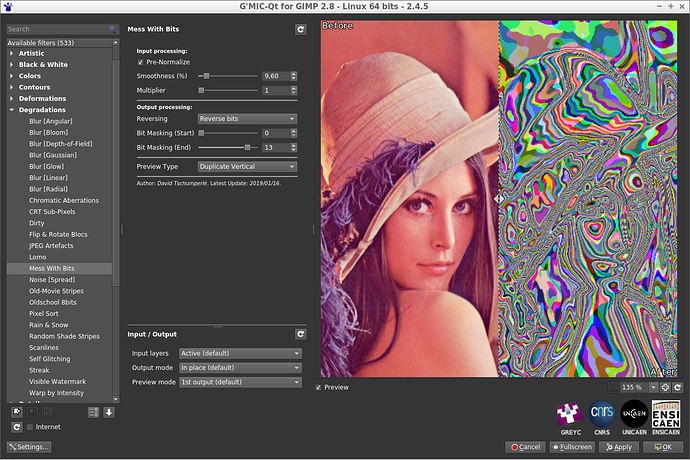Screen dimensions: 690x460
Task: Click the OK button
Action: (663, 447)
